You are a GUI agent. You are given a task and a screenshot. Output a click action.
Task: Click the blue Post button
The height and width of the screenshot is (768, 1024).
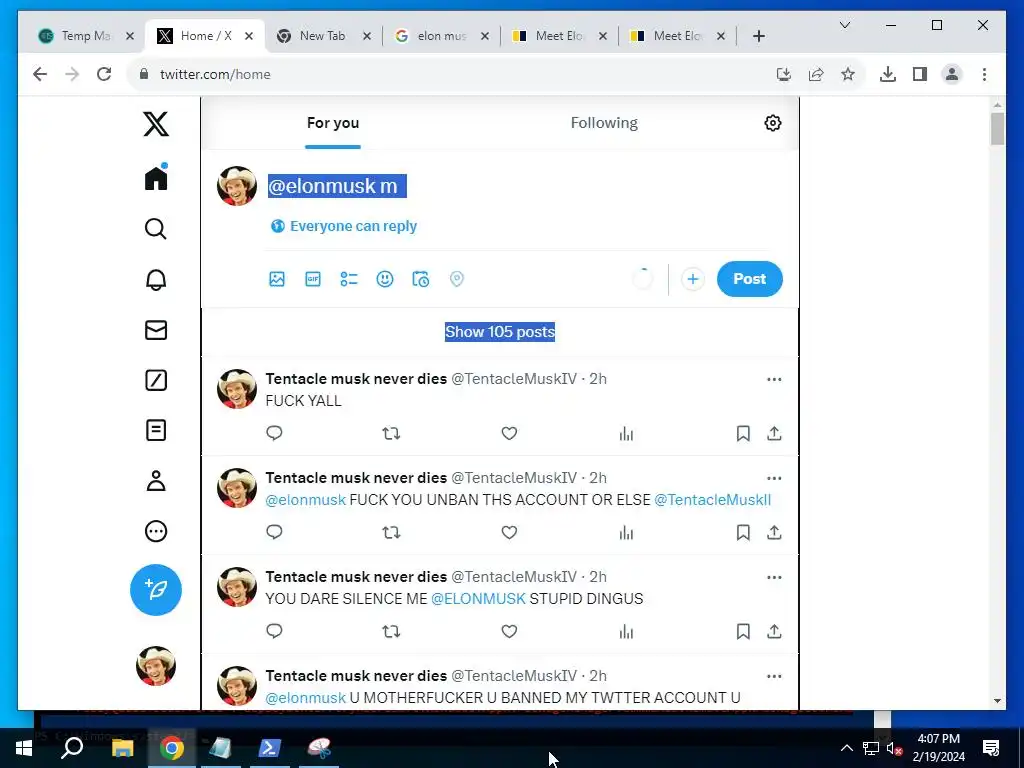(x=749, y=279)
